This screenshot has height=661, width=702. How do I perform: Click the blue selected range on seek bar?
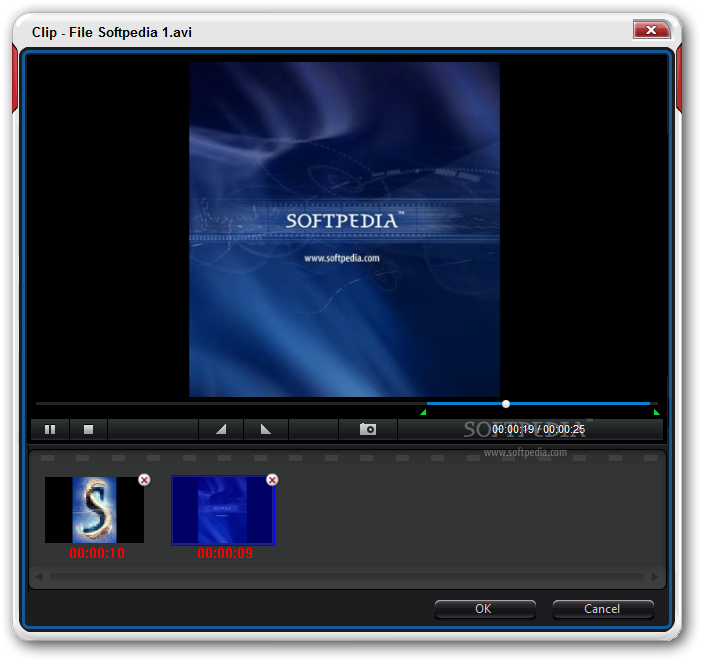[x=538, y=403]
